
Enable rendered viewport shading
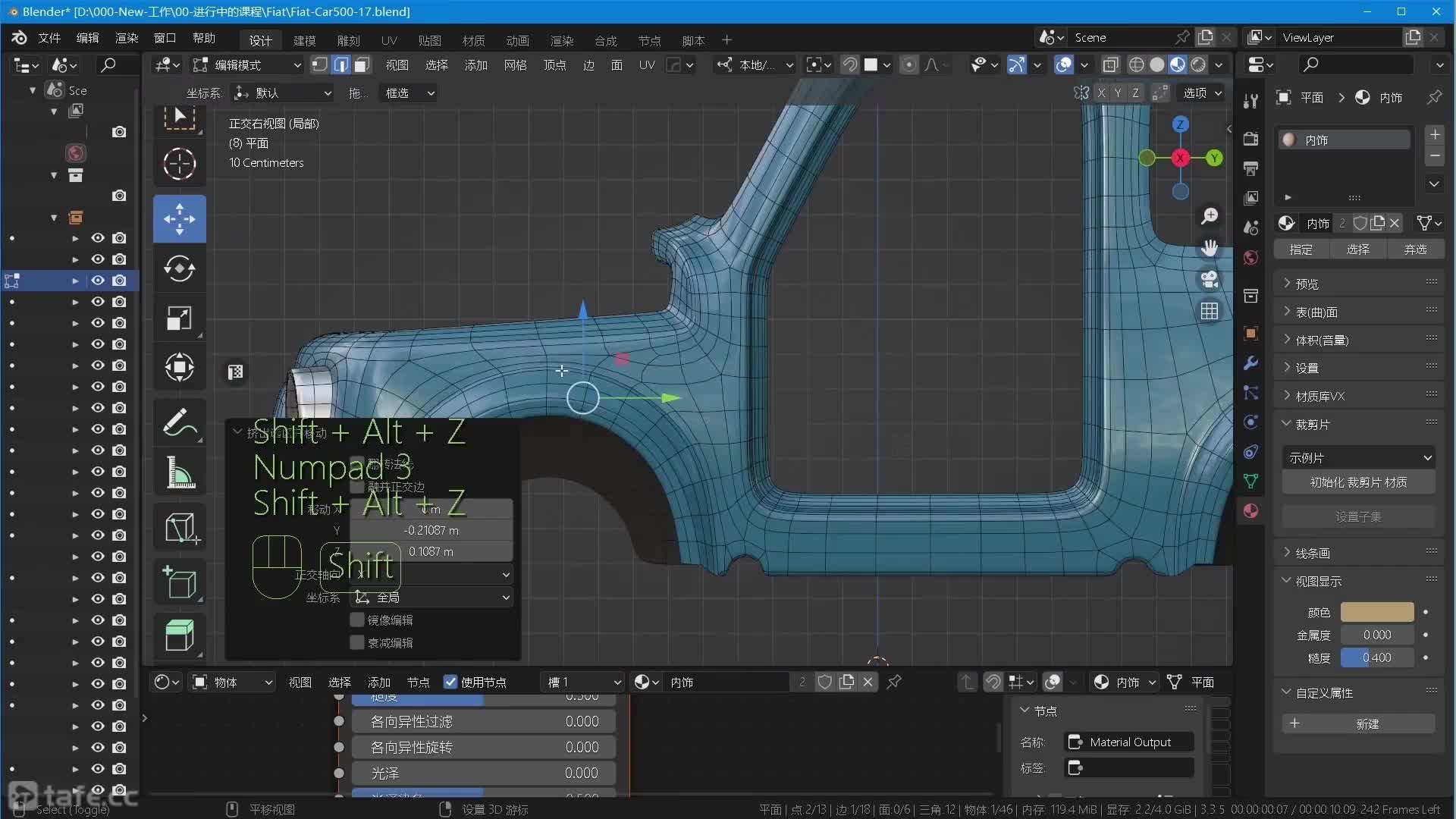[1198, 64]
